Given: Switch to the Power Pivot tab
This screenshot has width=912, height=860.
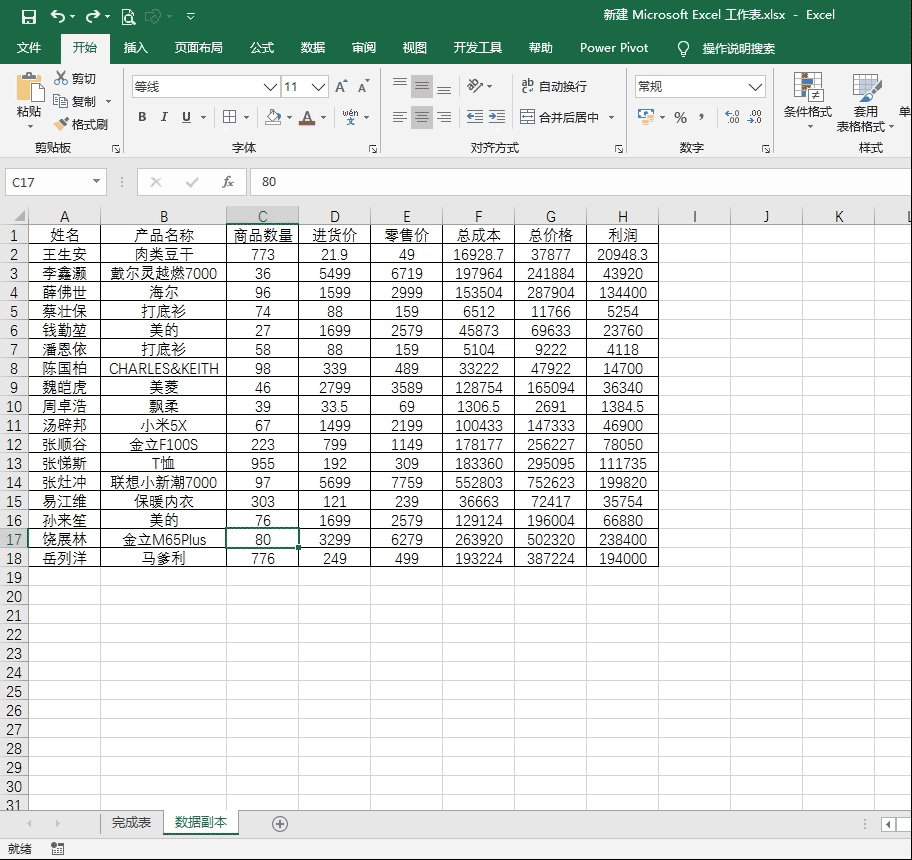Looking at the screenshot, I should [x=614, y=48].
